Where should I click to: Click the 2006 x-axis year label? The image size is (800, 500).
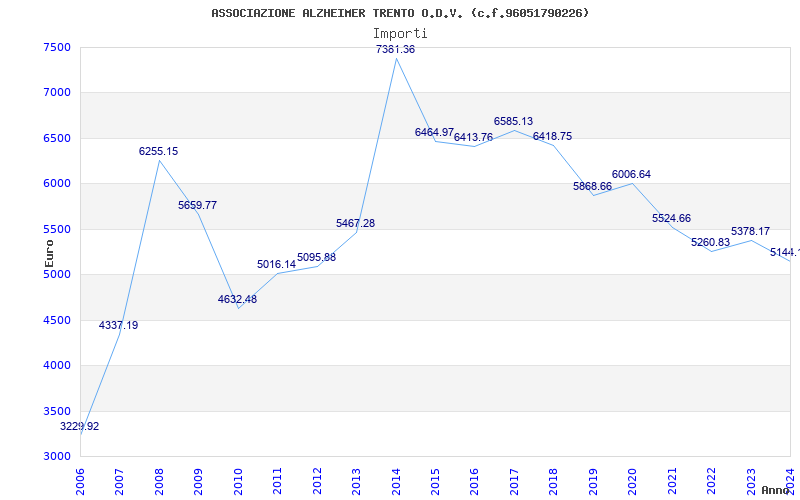pyautogui.click(x=80, y=482)
